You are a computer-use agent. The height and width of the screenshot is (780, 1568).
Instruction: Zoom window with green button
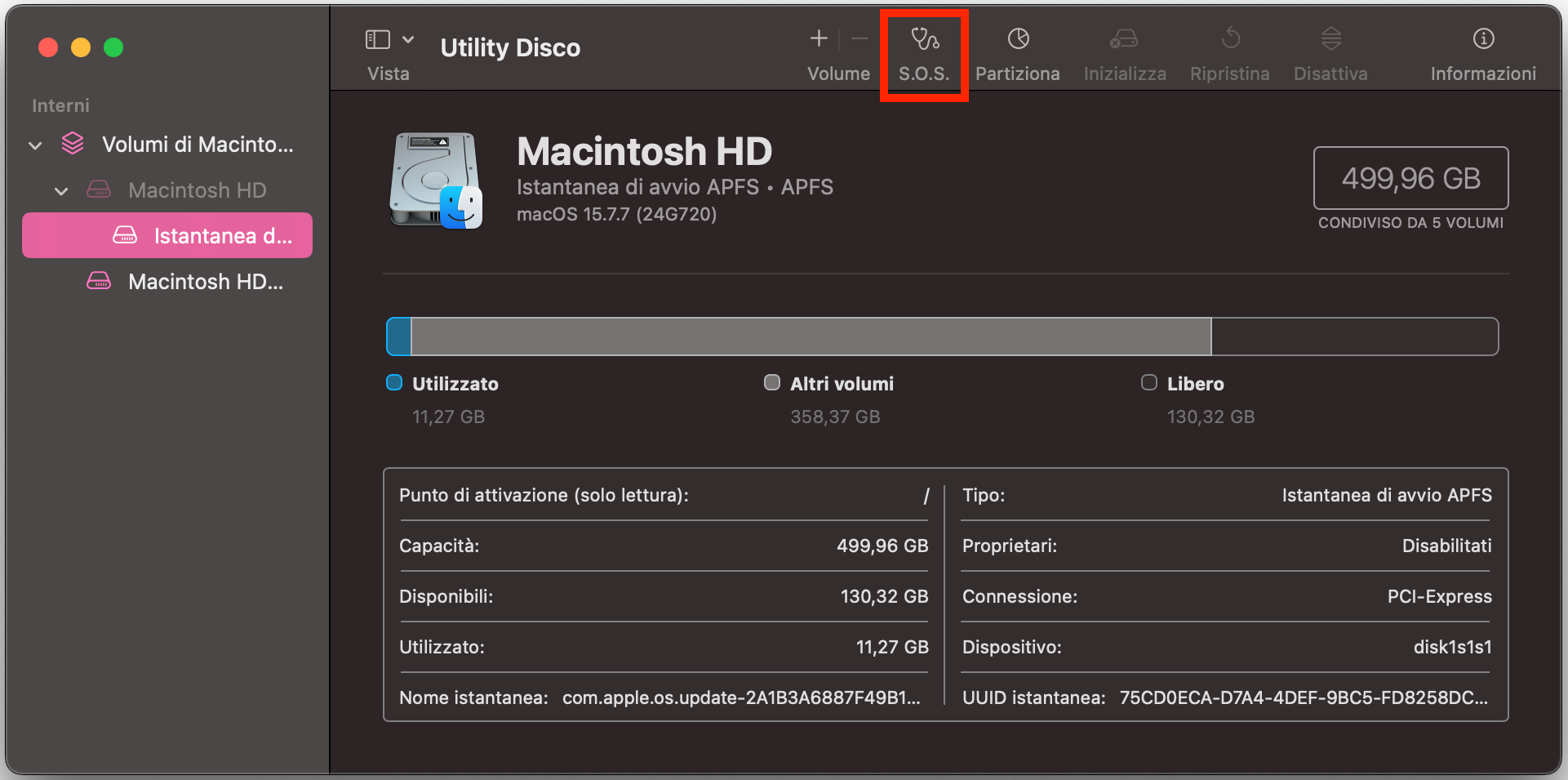click(x=113, y=47)
